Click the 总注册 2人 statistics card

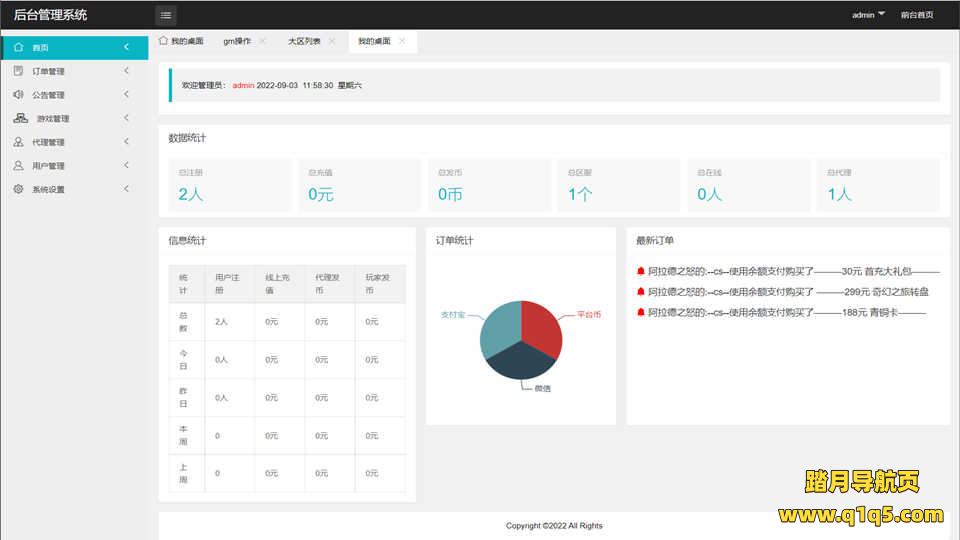[225, 185]
